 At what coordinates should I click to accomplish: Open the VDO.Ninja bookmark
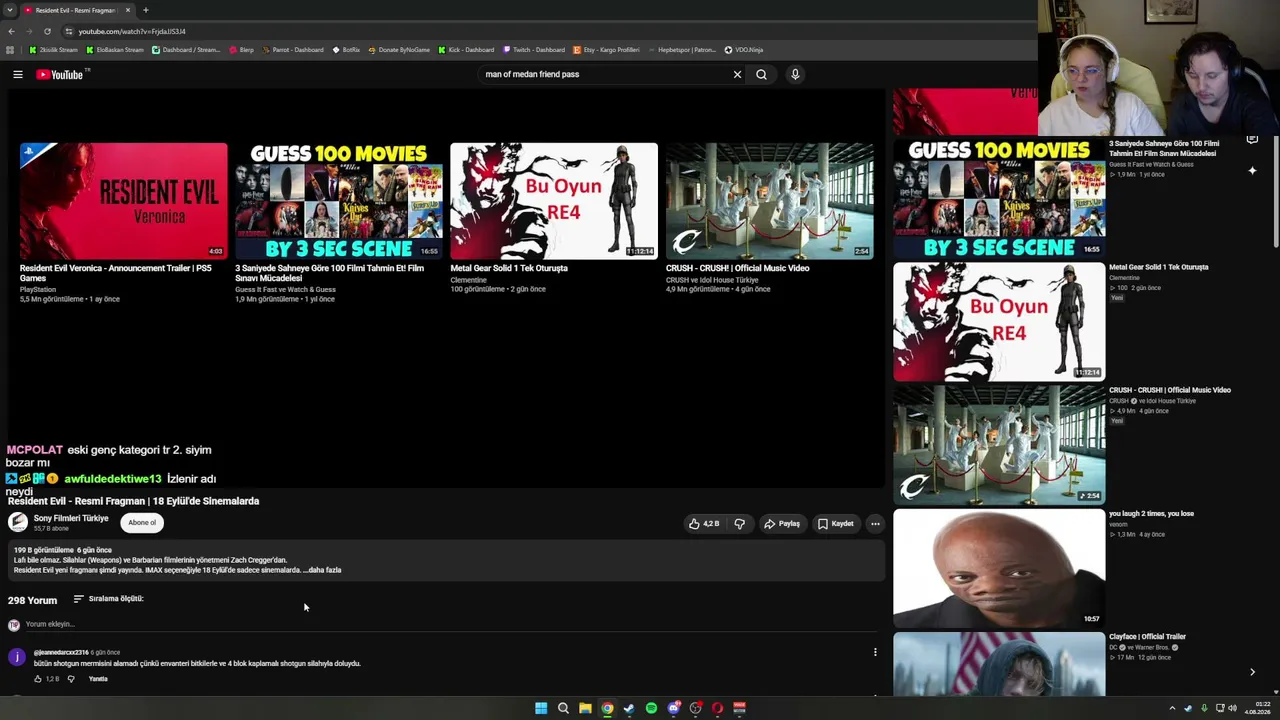744,50
